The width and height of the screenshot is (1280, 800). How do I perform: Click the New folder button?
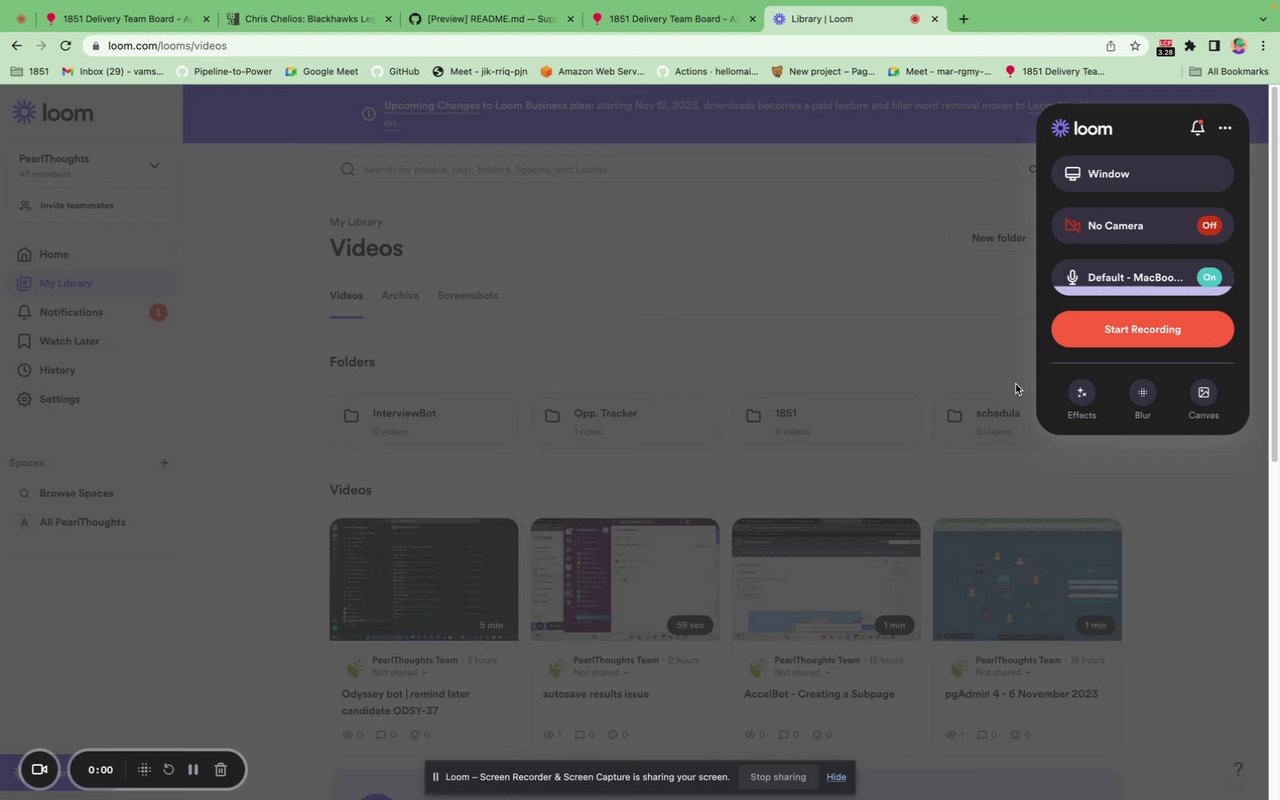coord(998,238)
